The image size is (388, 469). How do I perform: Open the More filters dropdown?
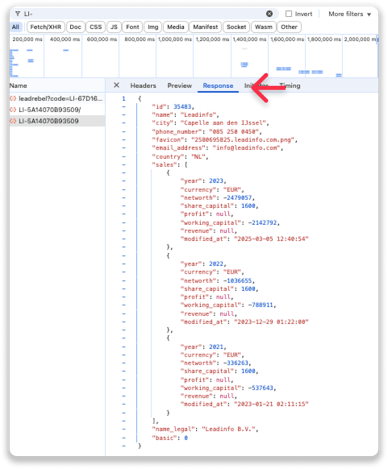coord(350,14)
